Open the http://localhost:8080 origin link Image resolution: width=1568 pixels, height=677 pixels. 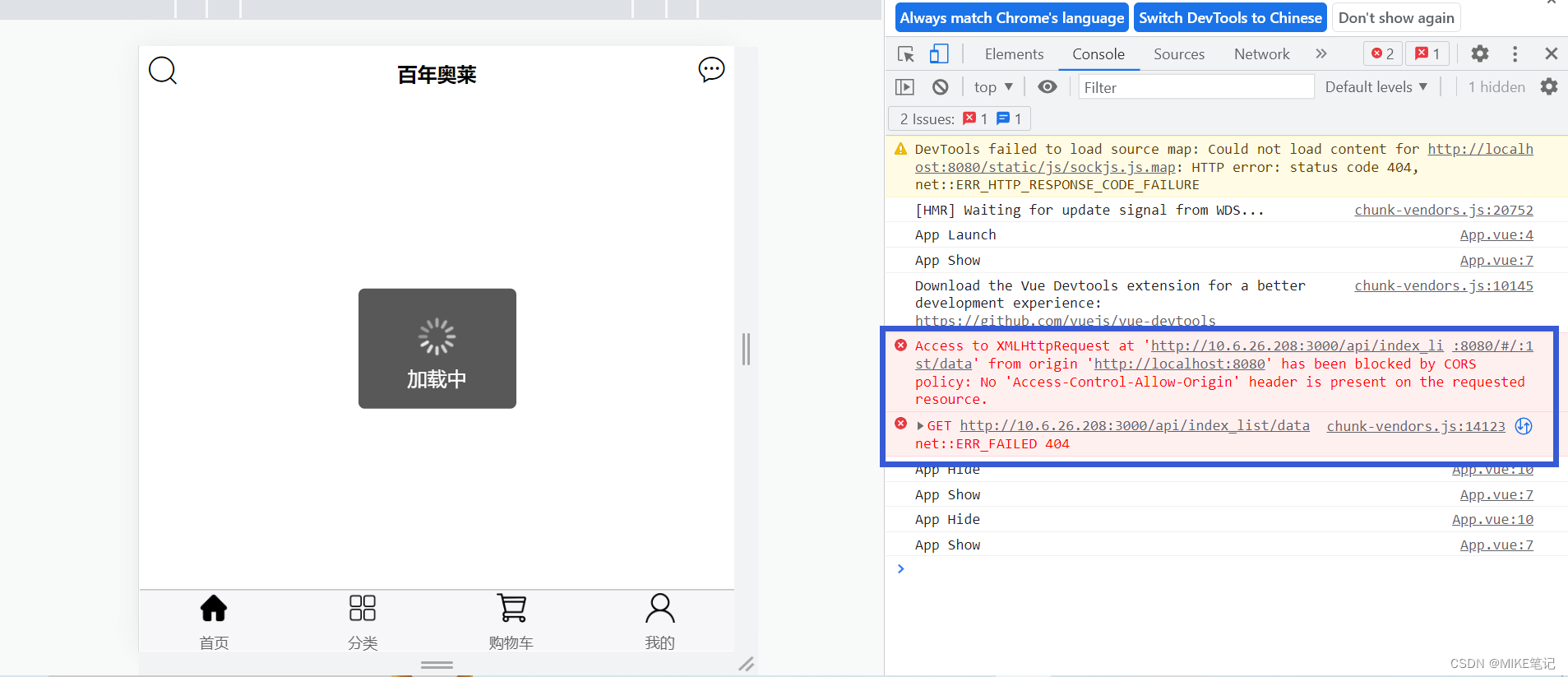pyautogui.click(x=1179, y=364)
